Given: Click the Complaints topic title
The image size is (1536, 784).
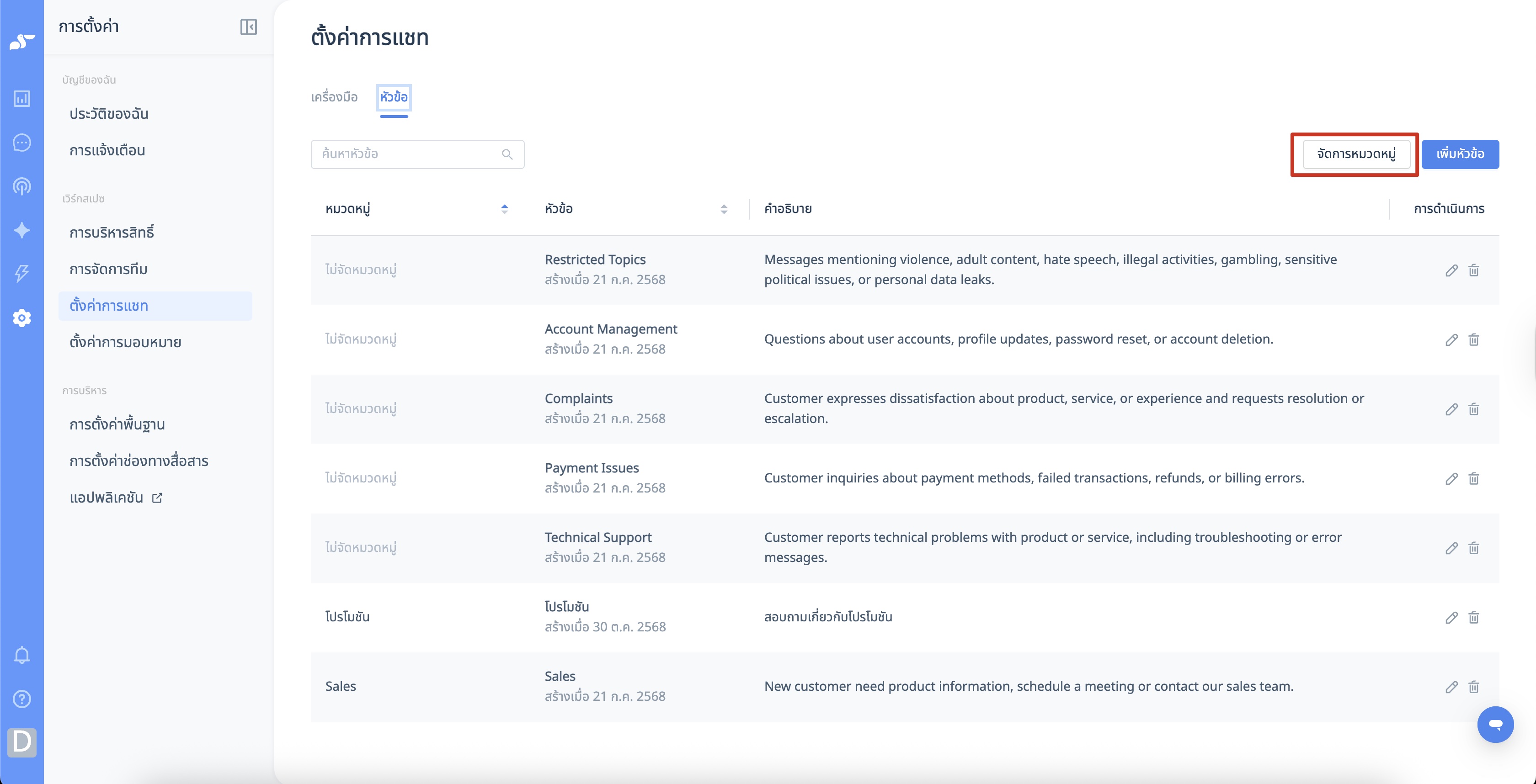Looking at the screenshot, I should coord(578,398).
